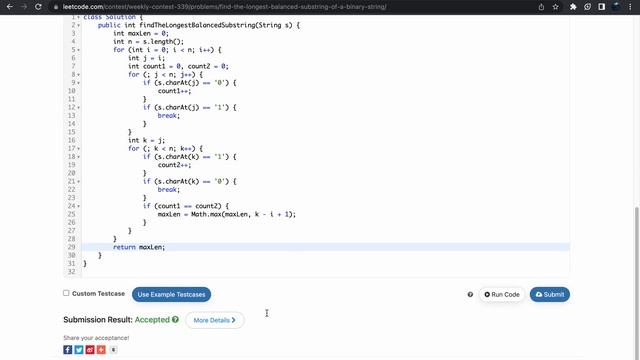Collapse code fold arrow on line 17
The width and height of the screenshot is (640, 360).
pos(79,149)
